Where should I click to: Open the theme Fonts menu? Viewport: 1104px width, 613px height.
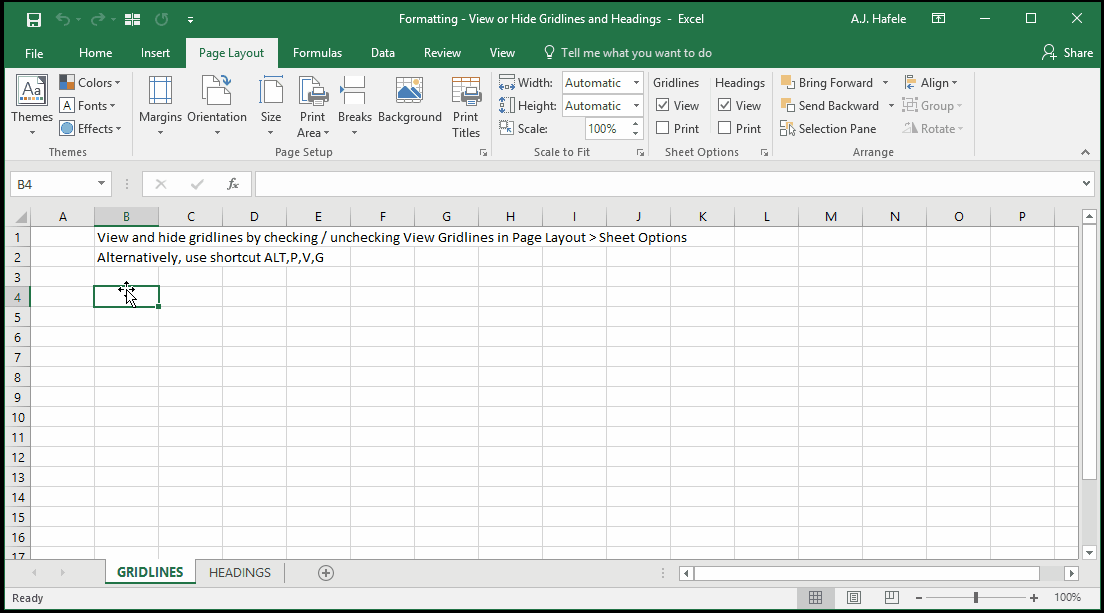(x=88, y=106)
